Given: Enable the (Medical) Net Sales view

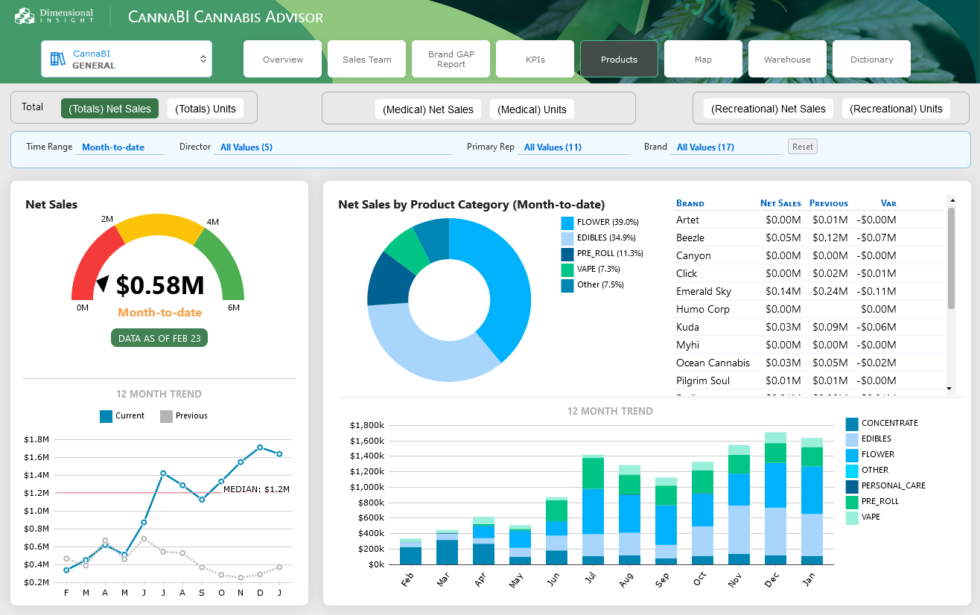Looking at the screenshot, I should coord(428,108).
